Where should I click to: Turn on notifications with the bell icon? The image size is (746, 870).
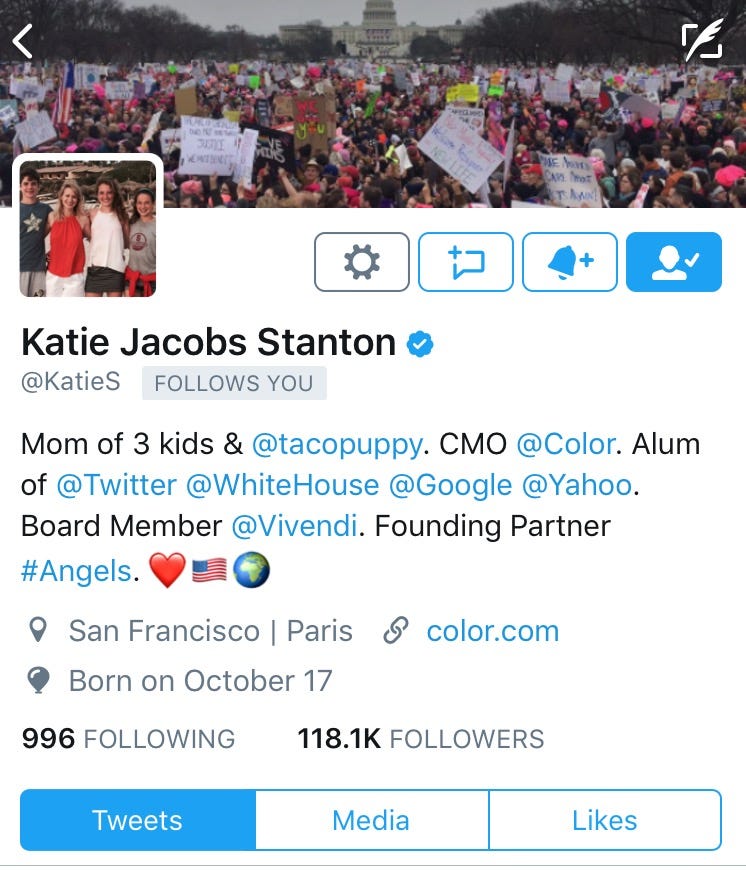click(x=570, y=262)
